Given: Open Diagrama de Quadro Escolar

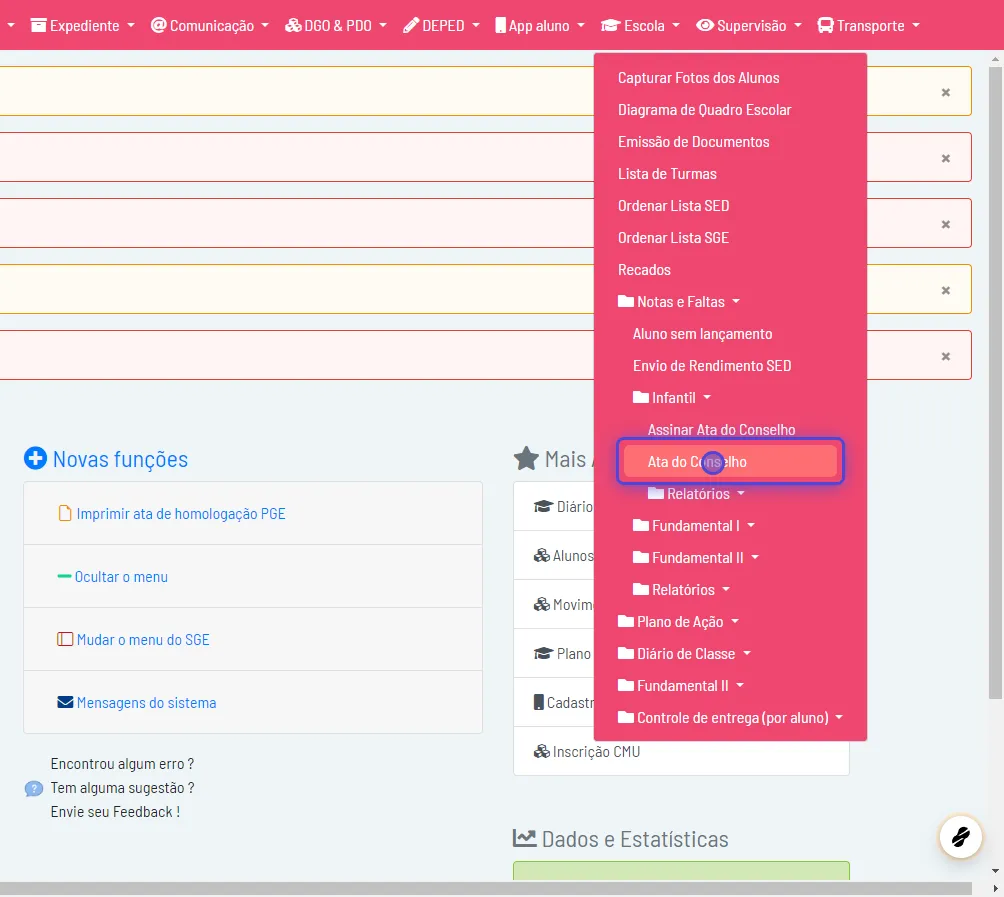Looking at the screenshot, I should [x=704, y=109].
